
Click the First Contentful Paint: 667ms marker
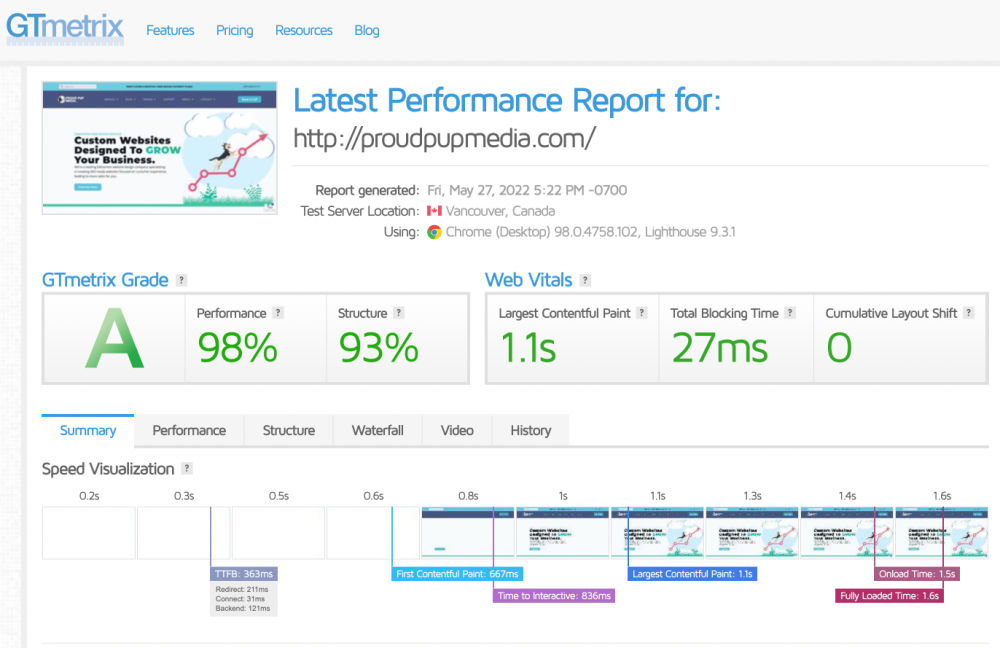(457, 574)
